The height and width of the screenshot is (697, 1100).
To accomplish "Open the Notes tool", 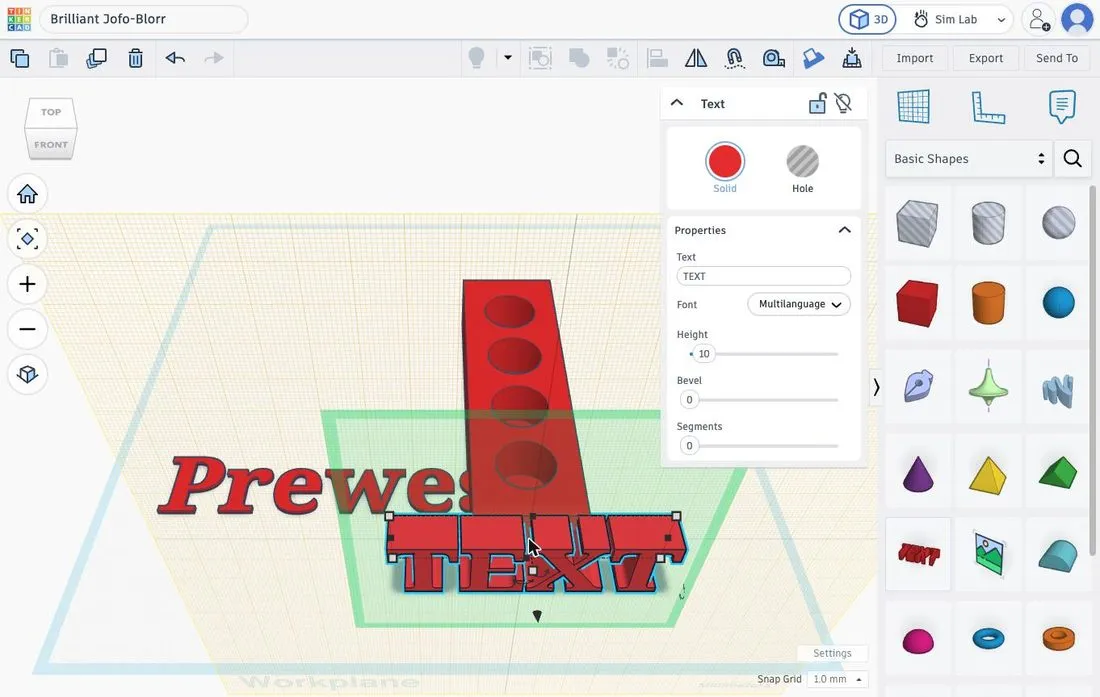I will point(1062,107).
